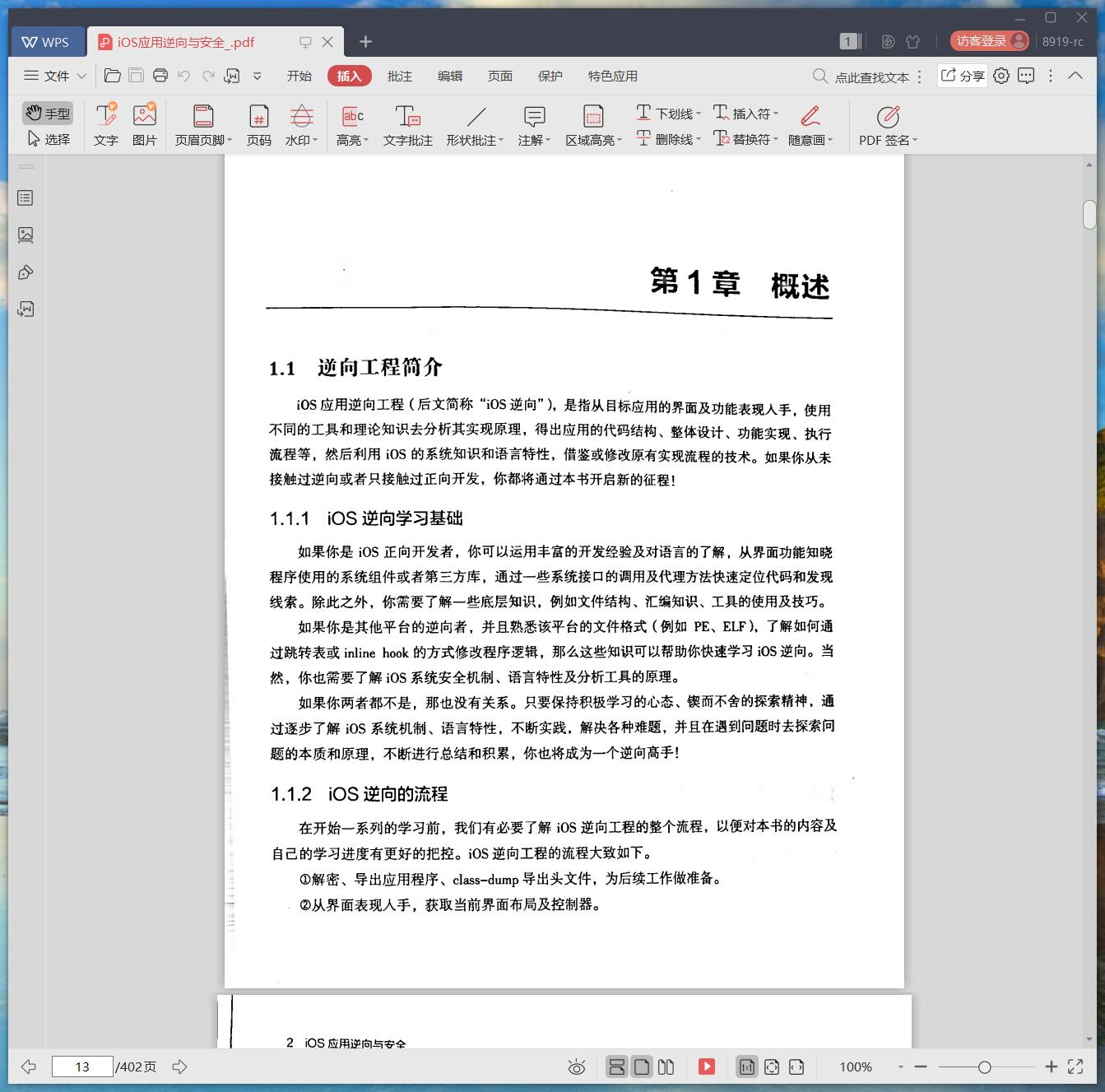Screen dimensions: 1105x1092
Task: Enable continuous scrolling view
Action: click(x=616, y=1066)
